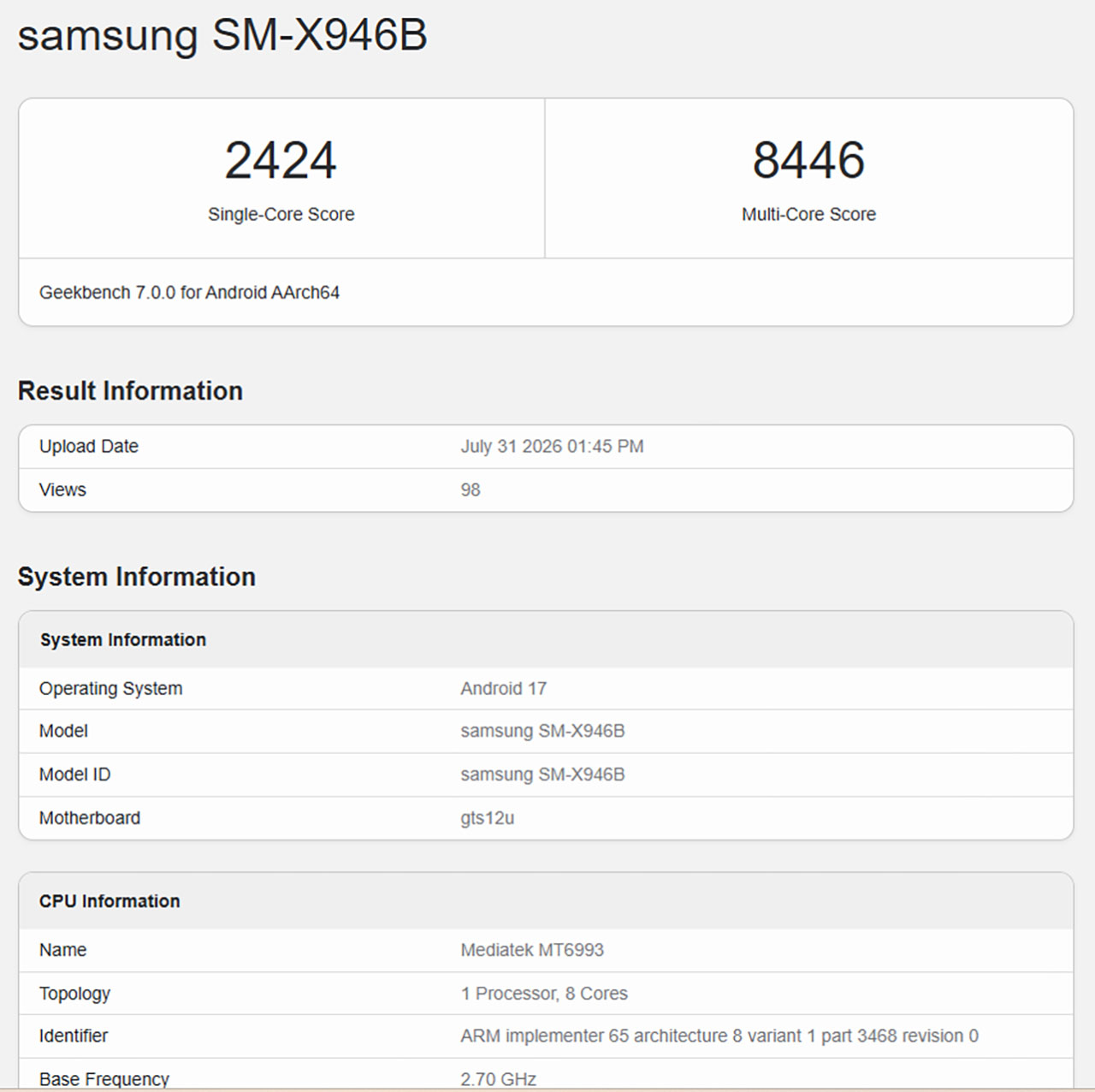Select the Mediatek MT6993 value
1095x1092 pixels.
[532, 950]
